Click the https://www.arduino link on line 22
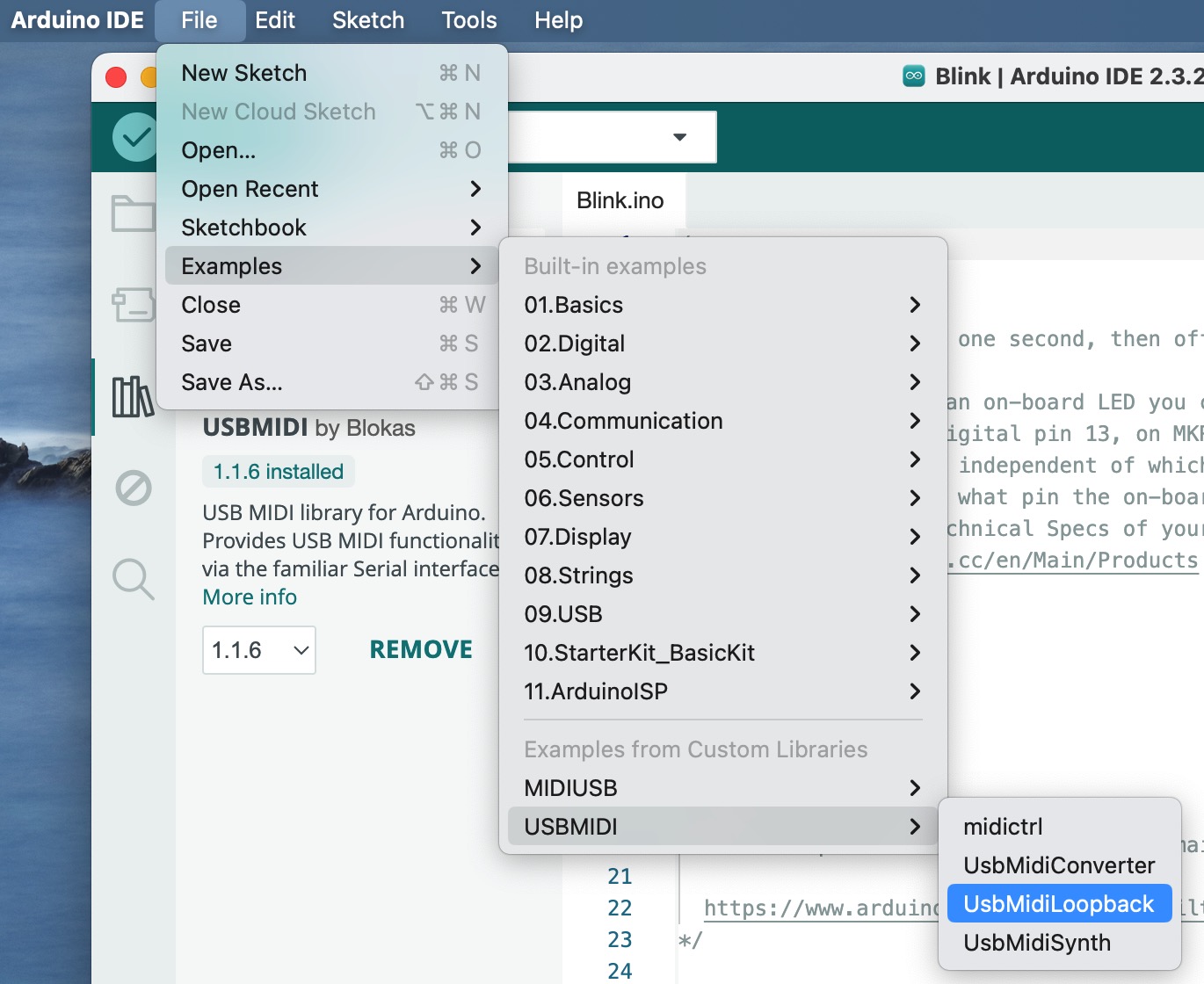Screen dimensions: 1204x984 click(822, 908)
